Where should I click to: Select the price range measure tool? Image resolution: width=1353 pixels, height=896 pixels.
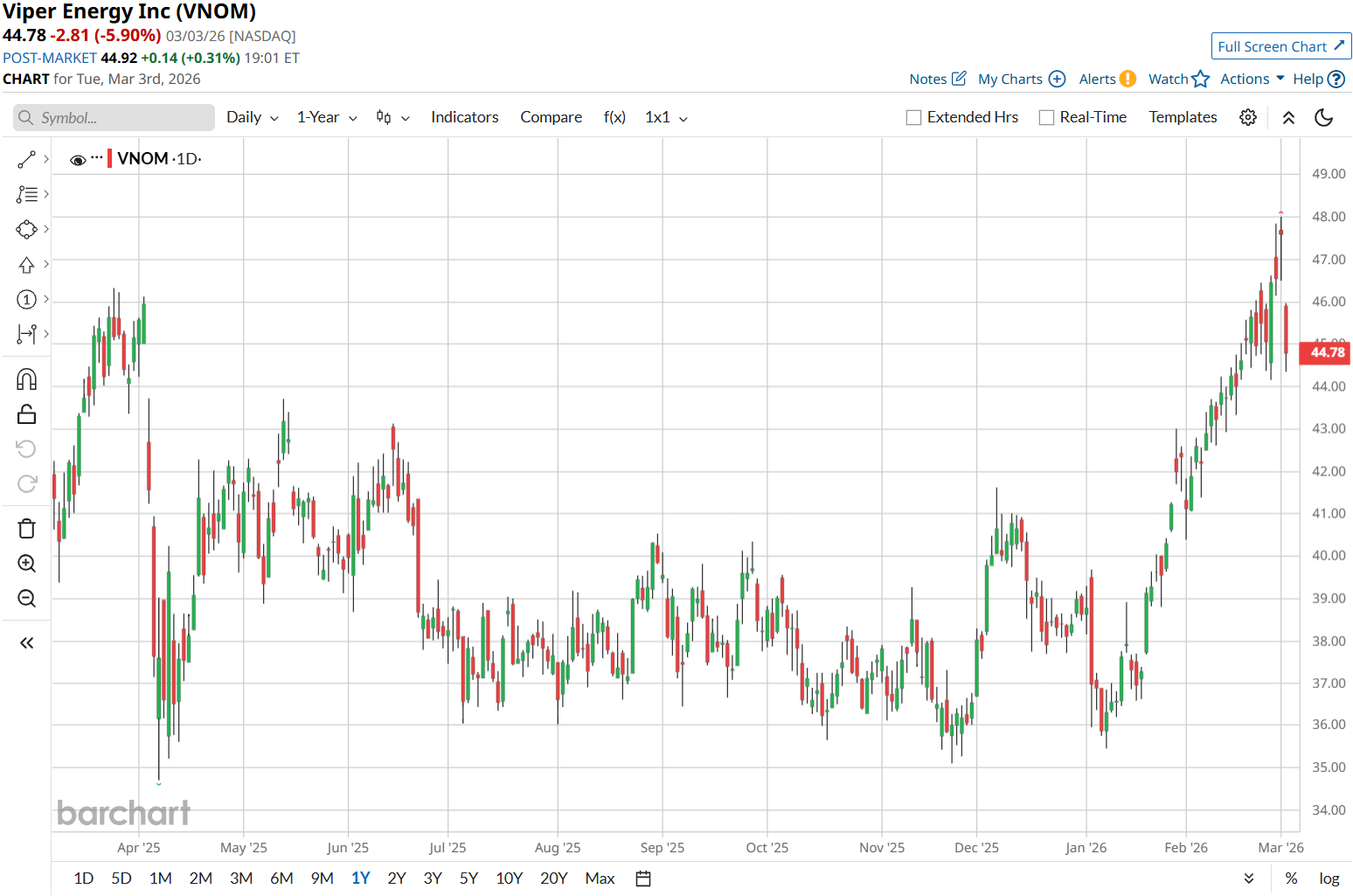[x=26, y=334]
